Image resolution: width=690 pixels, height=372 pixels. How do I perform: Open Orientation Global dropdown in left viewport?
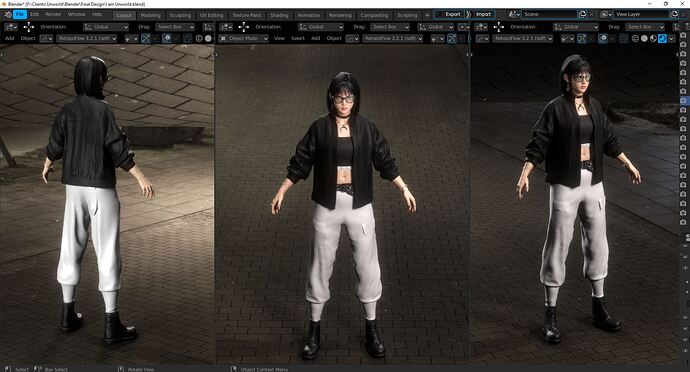click(106, 27)
